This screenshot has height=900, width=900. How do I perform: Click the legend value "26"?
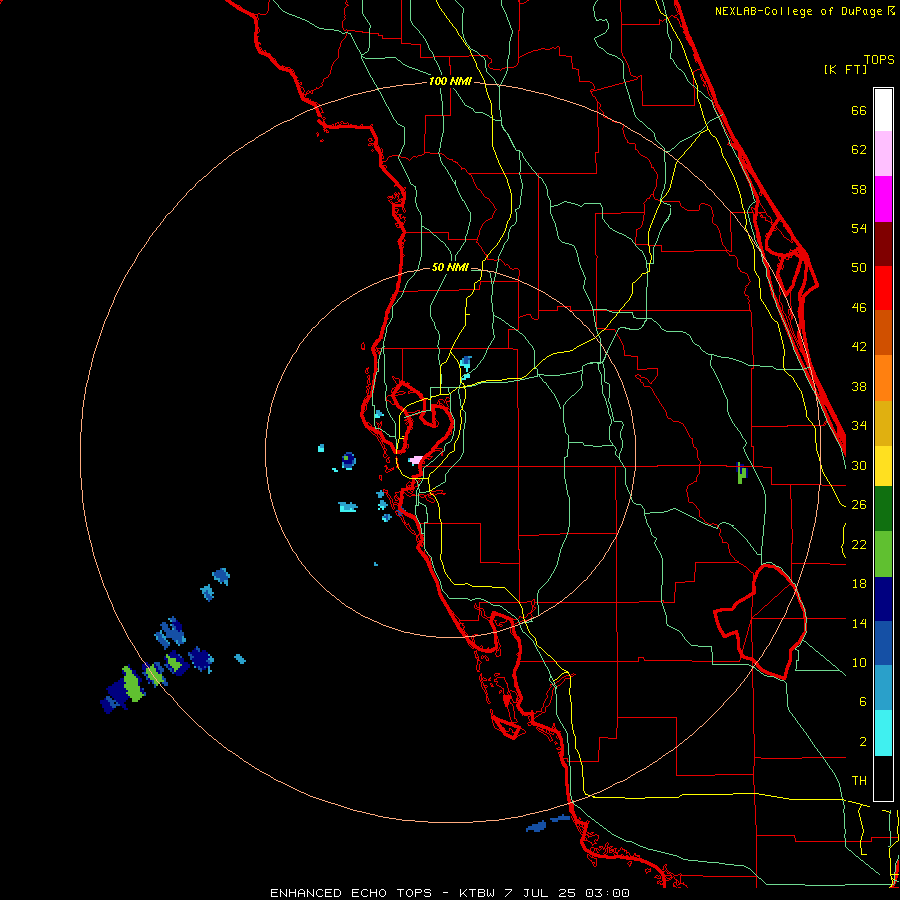[859, 505]
